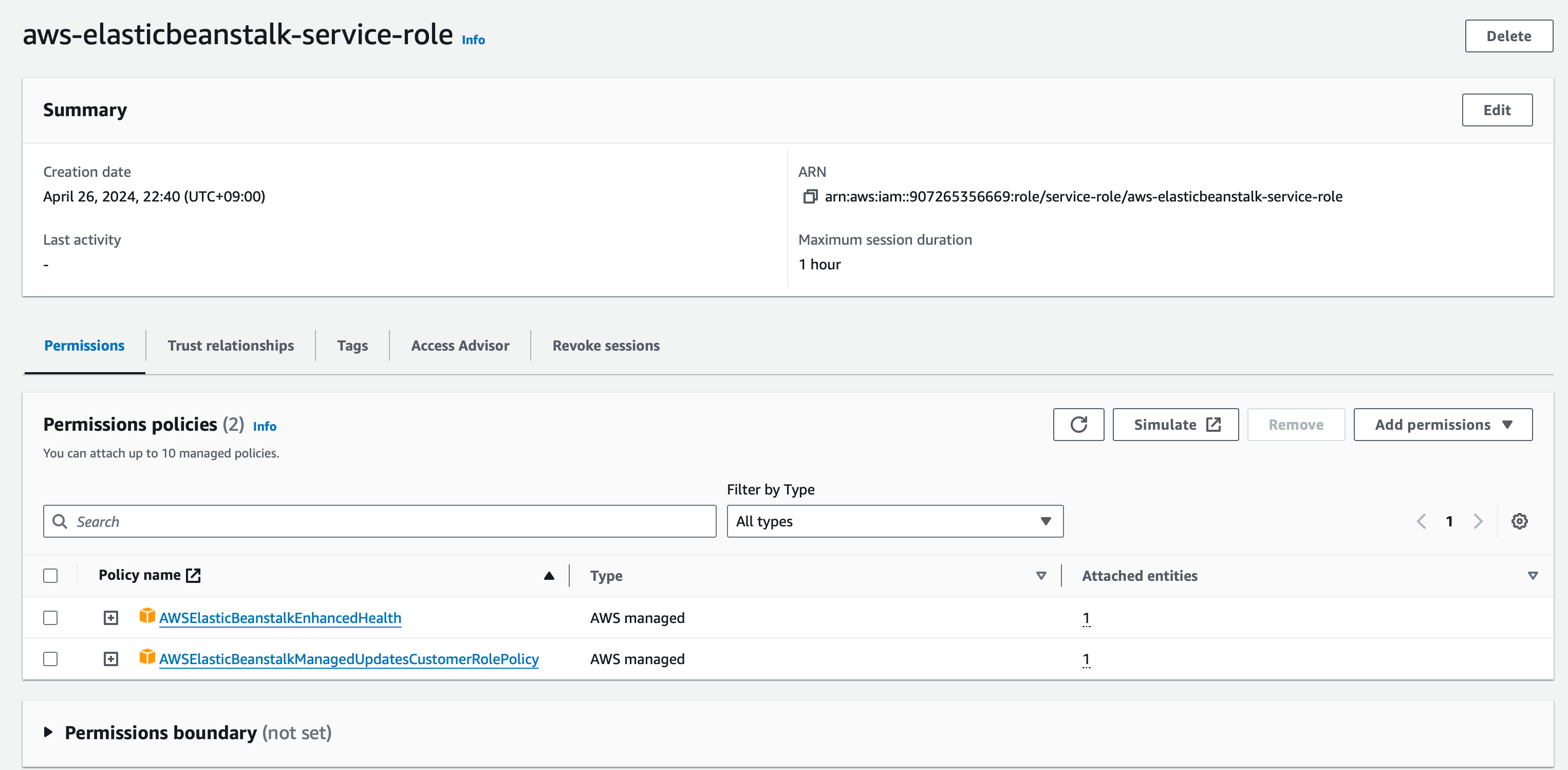Screen dimensions: 1568x770
Task: Sort ascending by Policy name arrow
Action: pyautogui.click(x=548, y=576)
